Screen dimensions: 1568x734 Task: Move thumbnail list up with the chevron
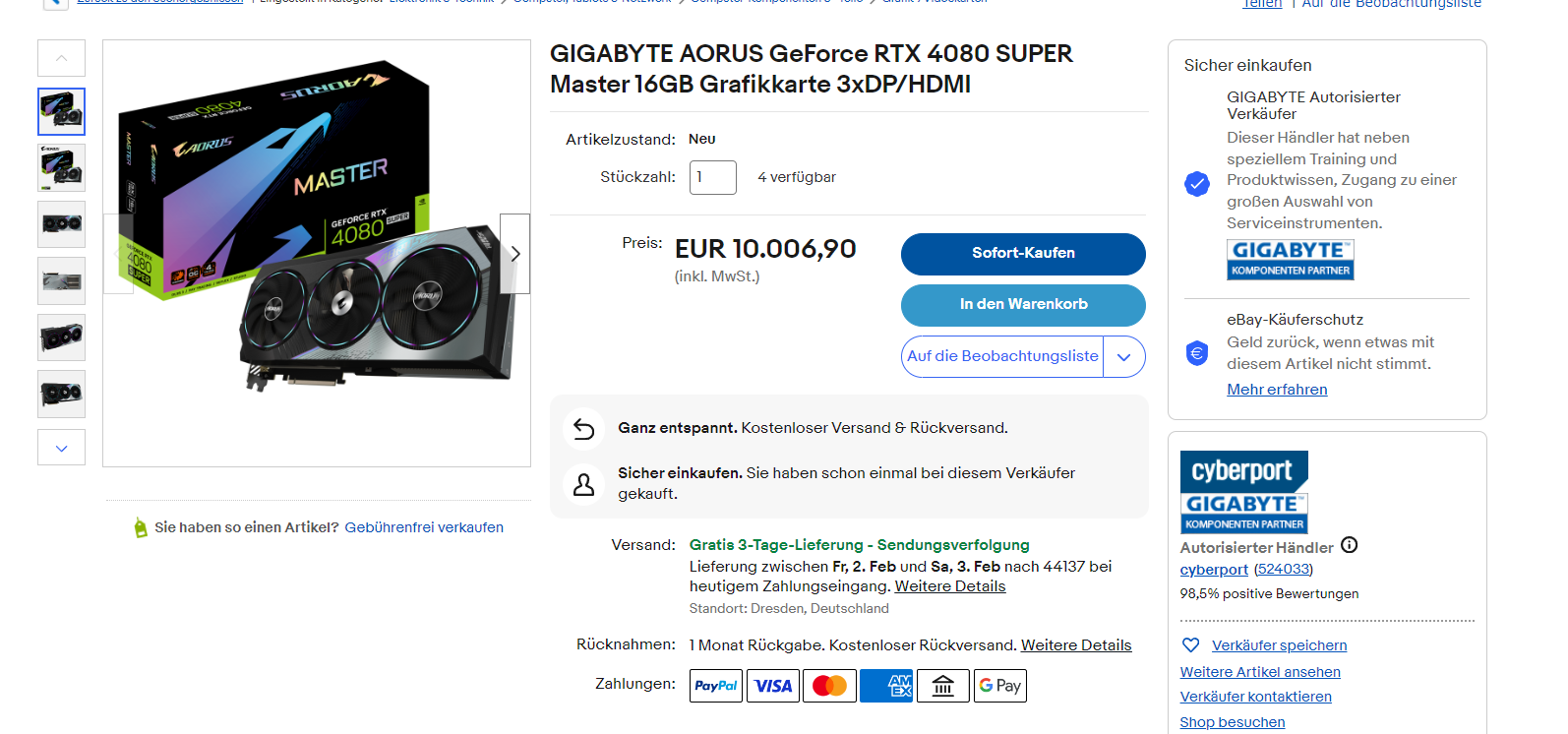point(62,58)
